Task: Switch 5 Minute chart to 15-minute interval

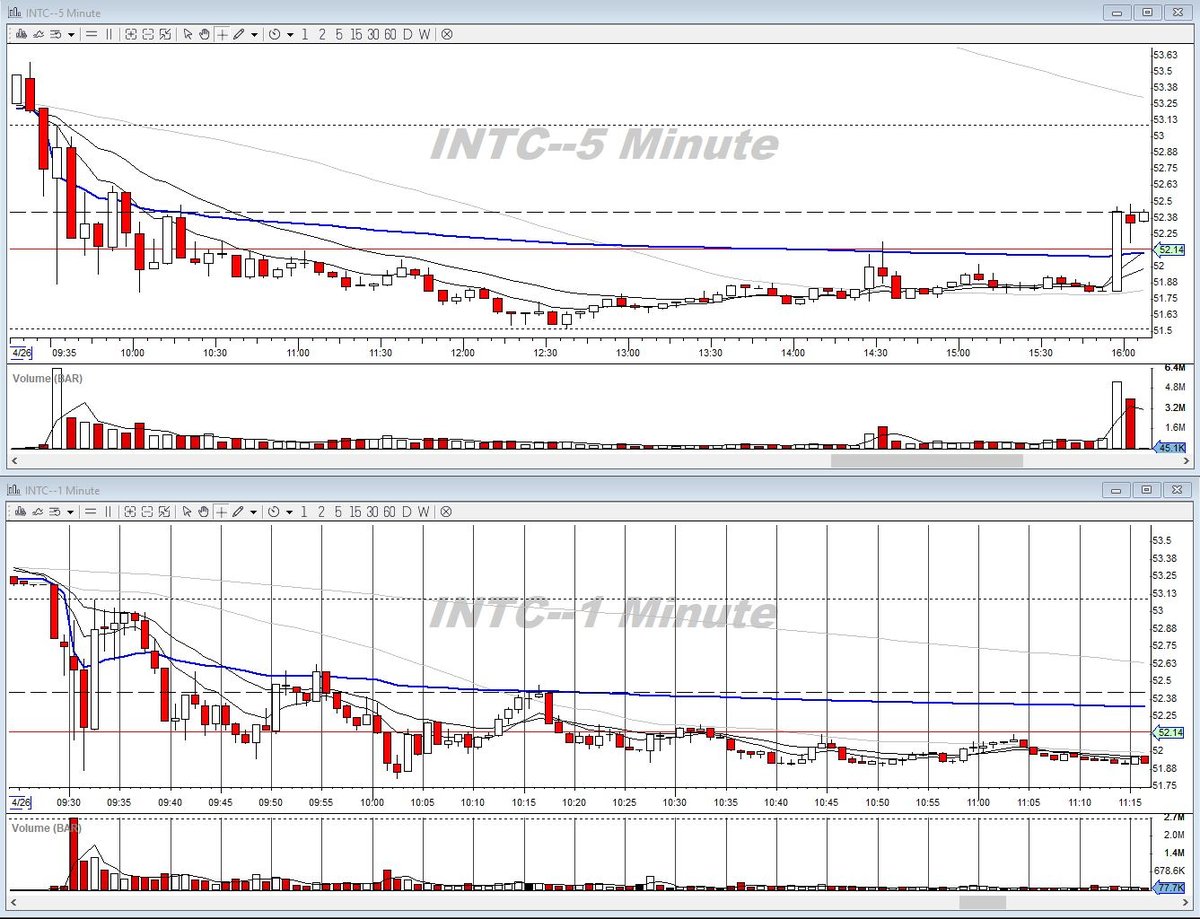Action: click(x=356, y=34)
